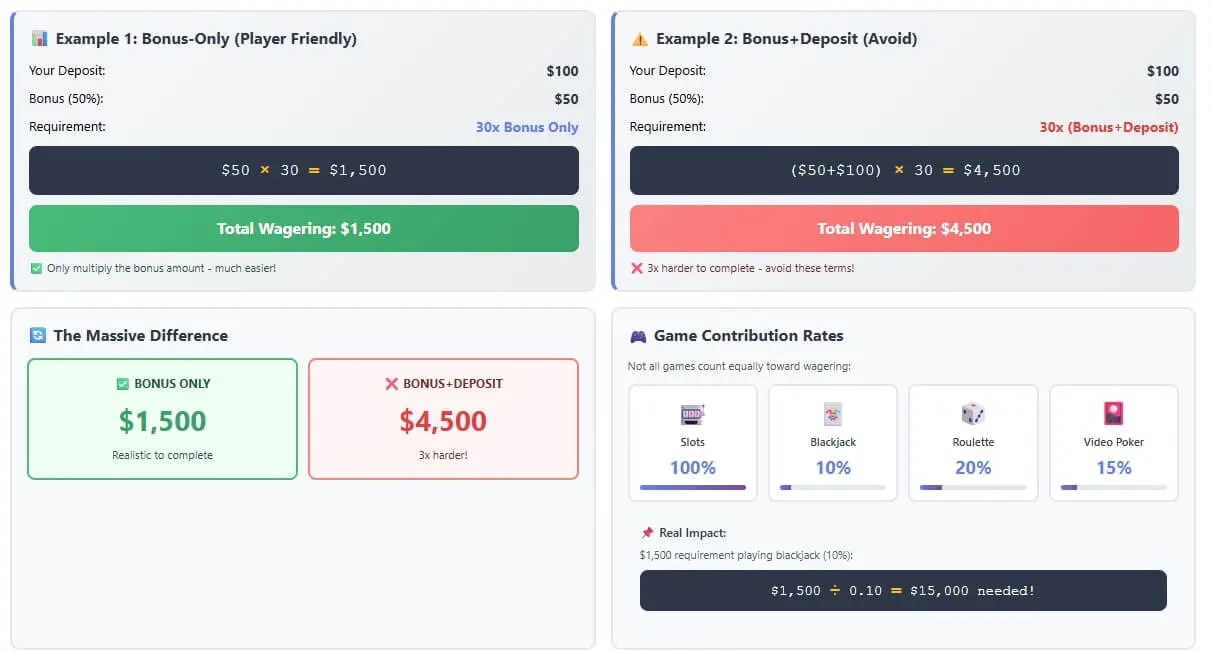
Task: Select the Slots machine icon
Action: 693,414
